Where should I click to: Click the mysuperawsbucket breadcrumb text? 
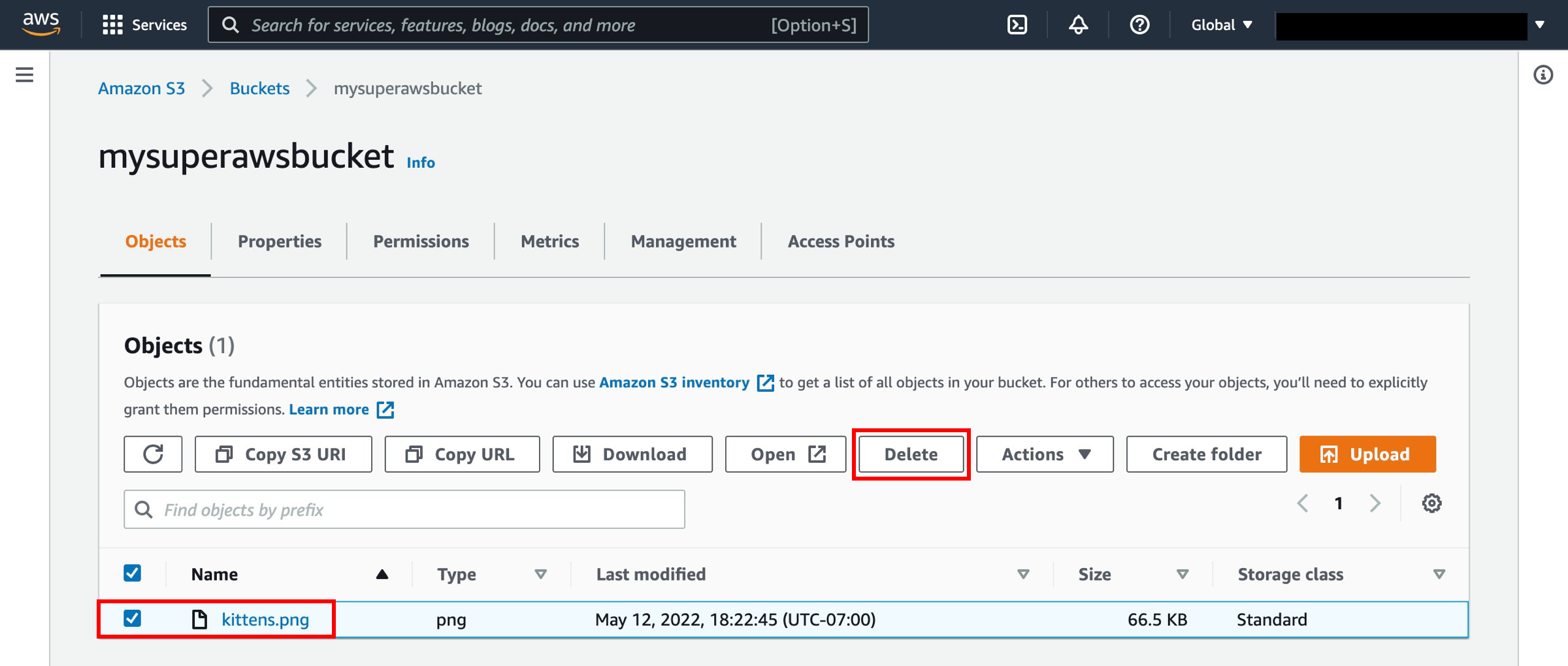click(408, 88)
